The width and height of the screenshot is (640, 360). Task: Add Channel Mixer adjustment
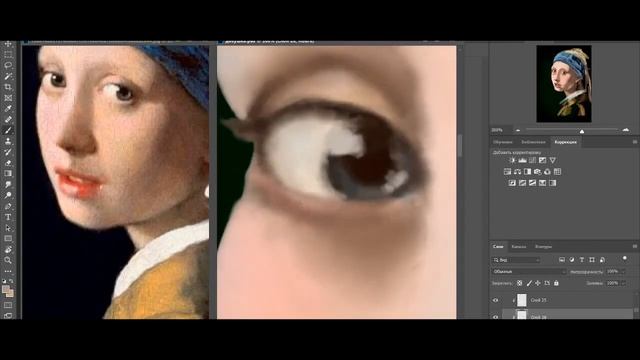point(547,172)
